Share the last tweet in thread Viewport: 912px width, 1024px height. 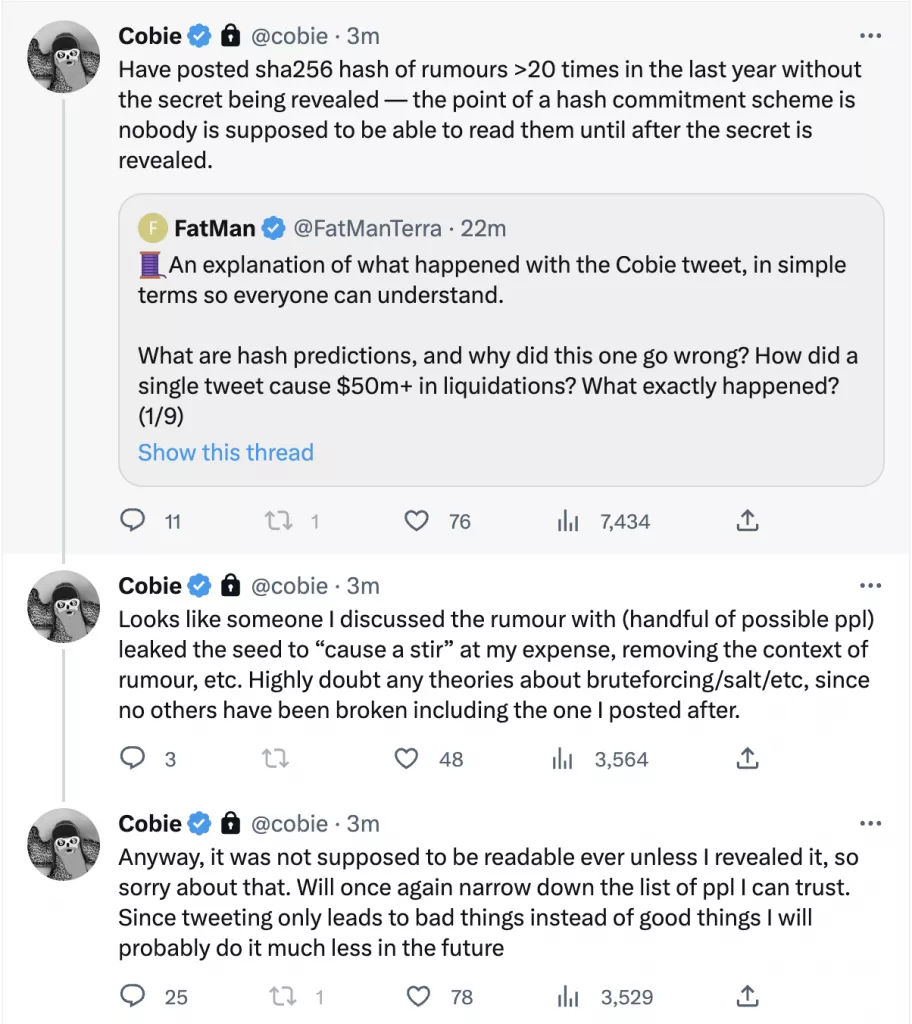pos(747,996)
